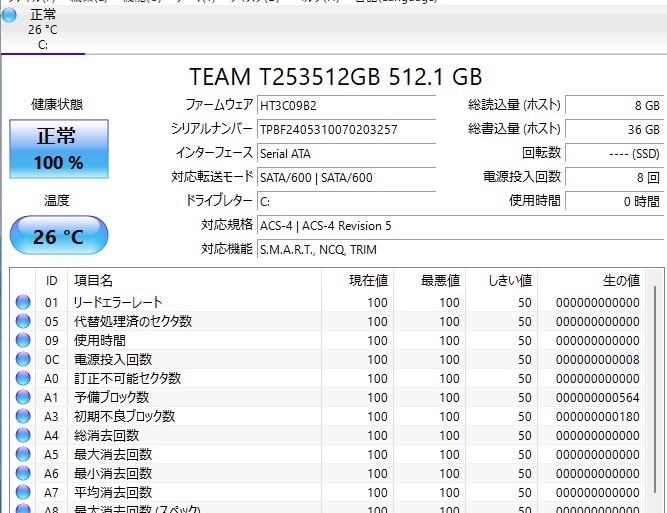The width and height of the screenshot is (667, 513).
Task: Click the blue status icon for row 01 リードエラーレート
Action: (x=22, y=303)
